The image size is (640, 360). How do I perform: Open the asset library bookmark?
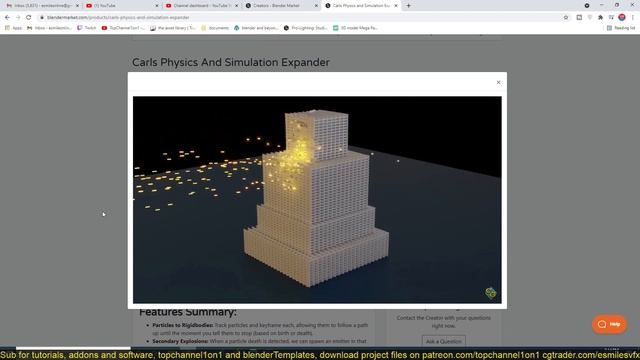[173, 28]
